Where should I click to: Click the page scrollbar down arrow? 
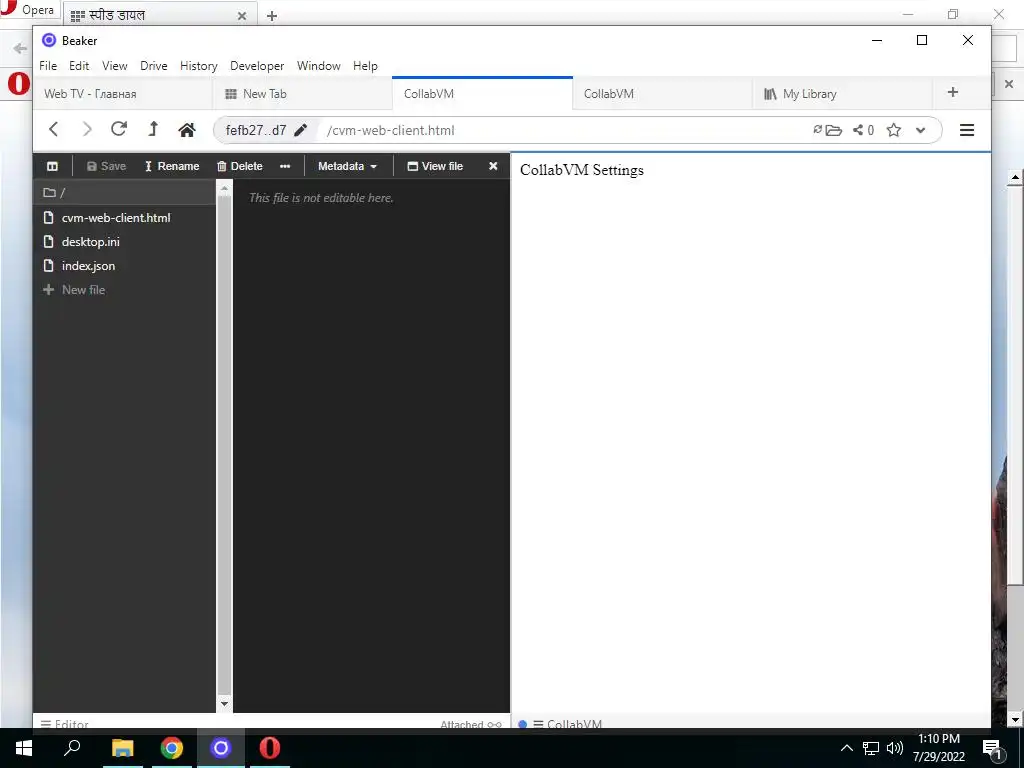point(1015,720)
